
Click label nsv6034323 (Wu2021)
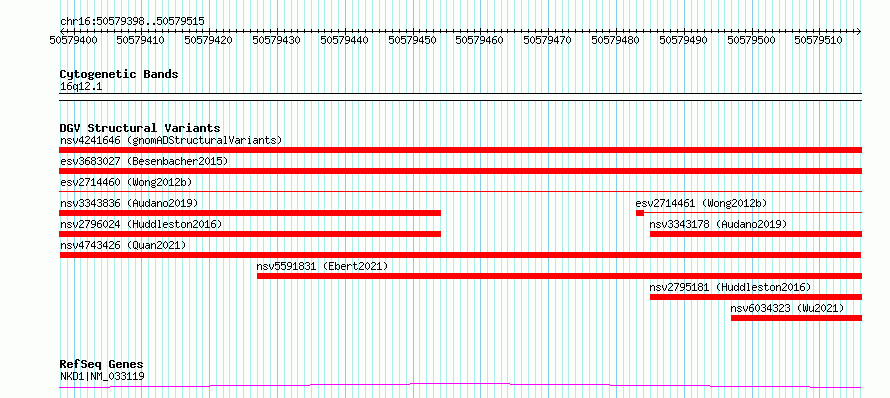pyautogui.click(x=787, y=308)
